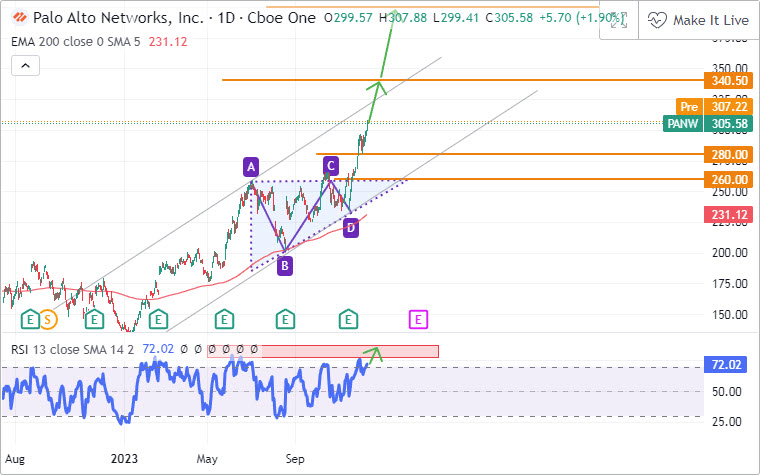The image size is (760, 475).
Task: Click the Palo Alto Networks logo icon
Action: tap(18, 18)
